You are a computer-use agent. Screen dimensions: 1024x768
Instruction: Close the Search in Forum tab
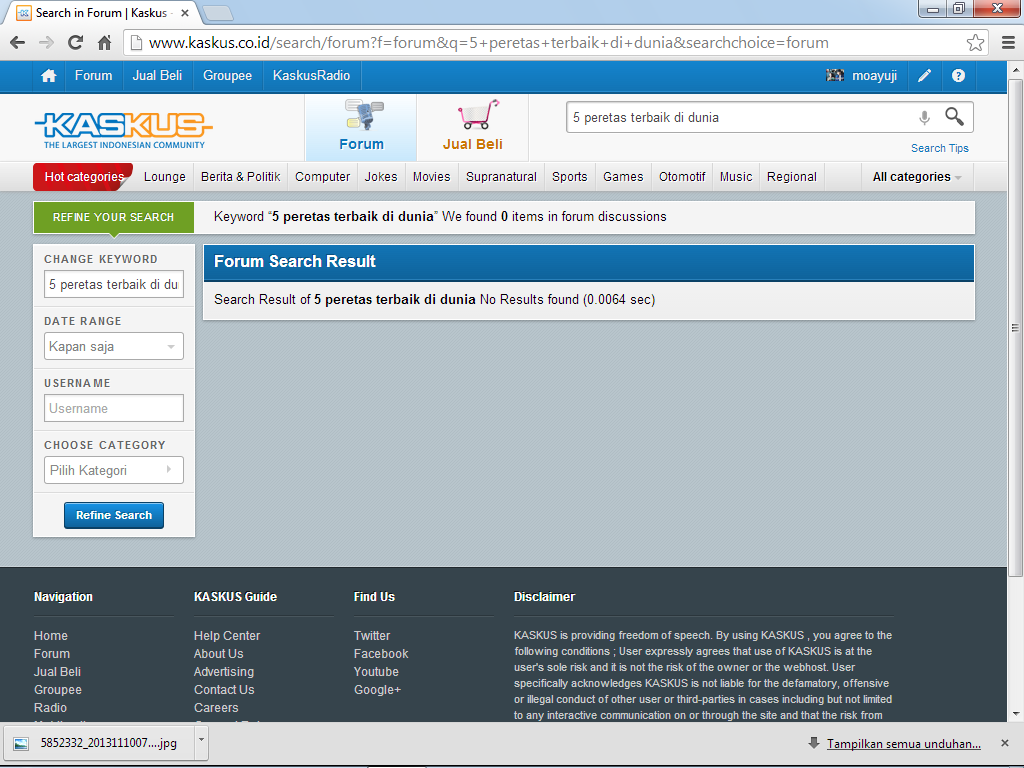tap(185, 13)
